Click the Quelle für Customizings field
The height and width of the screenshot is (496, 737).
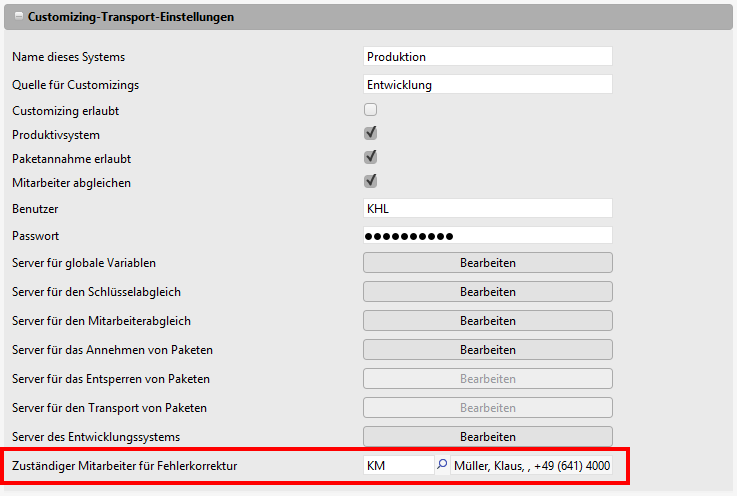click(x=487, y=85)
